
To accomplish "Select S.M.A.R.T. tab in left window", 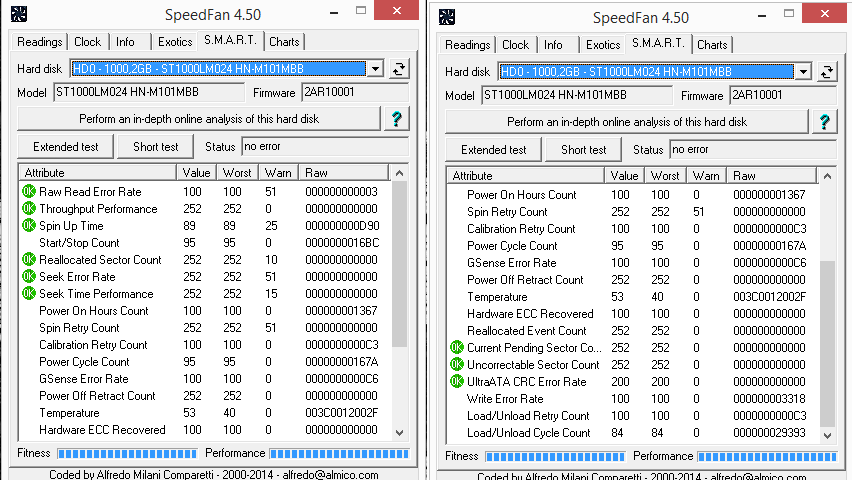I will tap(230, 40).
